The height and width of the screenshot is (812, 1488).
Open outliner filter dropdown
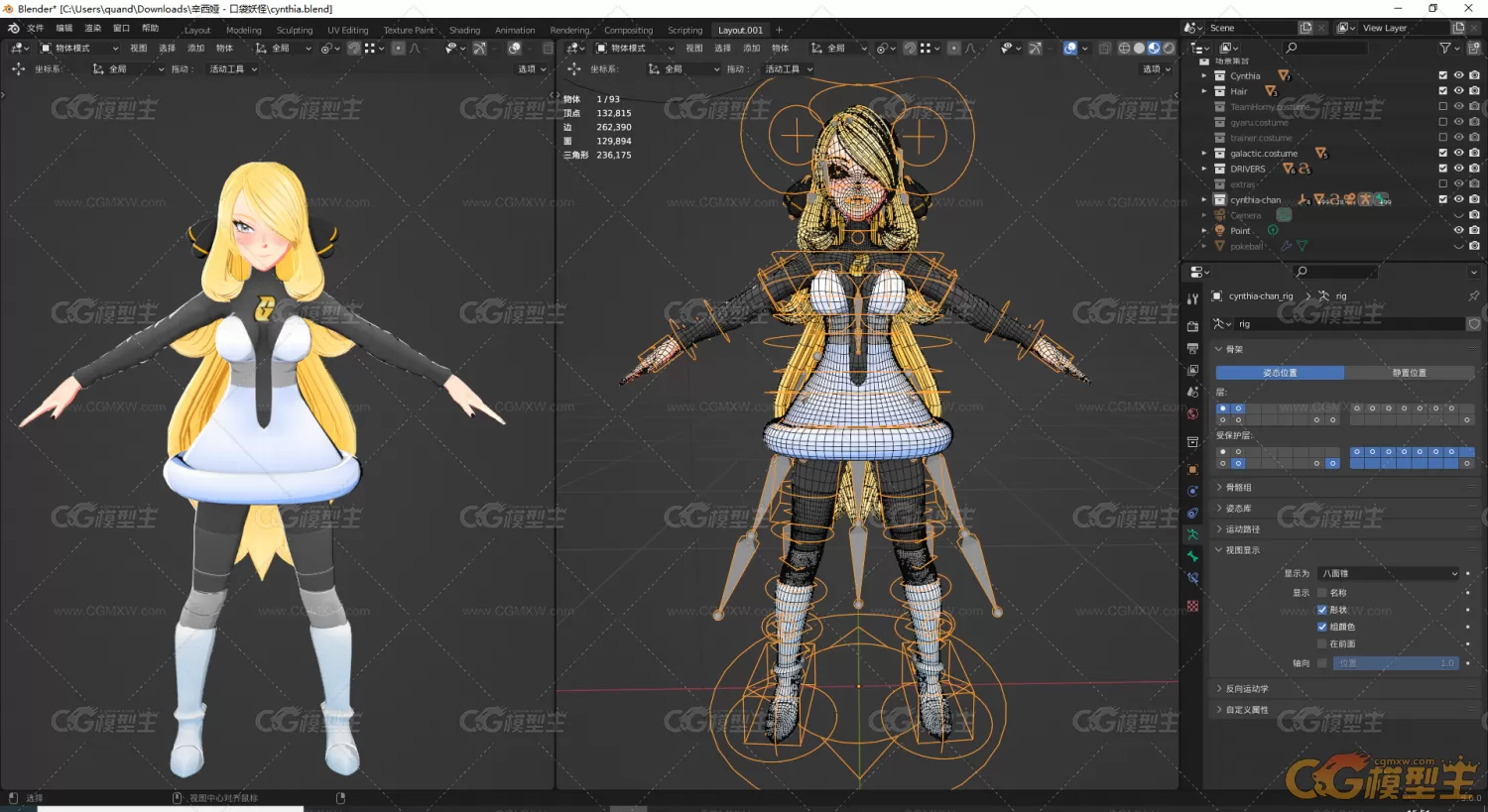[1448, 48]
